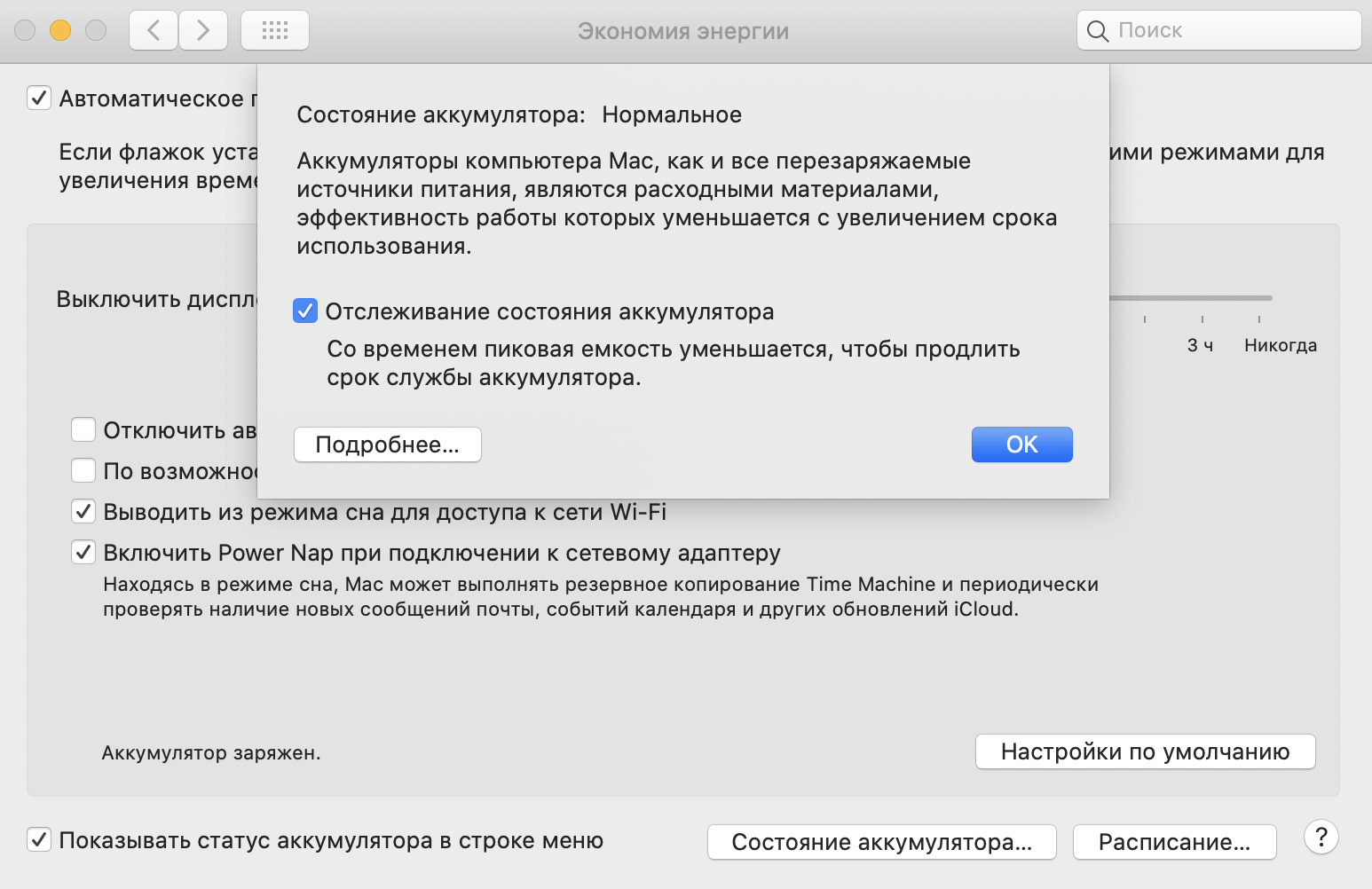The height and width of the screenshot is (889, 1372).
Task: Enable the Отключить checkbox
Action: [x=83, y=430]
